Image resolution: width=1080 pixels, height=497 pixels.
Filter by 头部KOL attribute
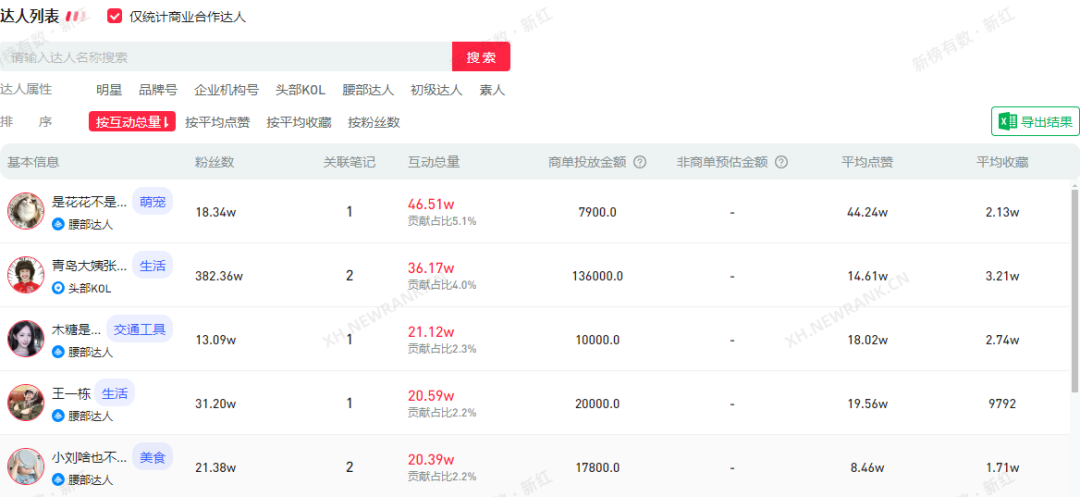[300, 89]
